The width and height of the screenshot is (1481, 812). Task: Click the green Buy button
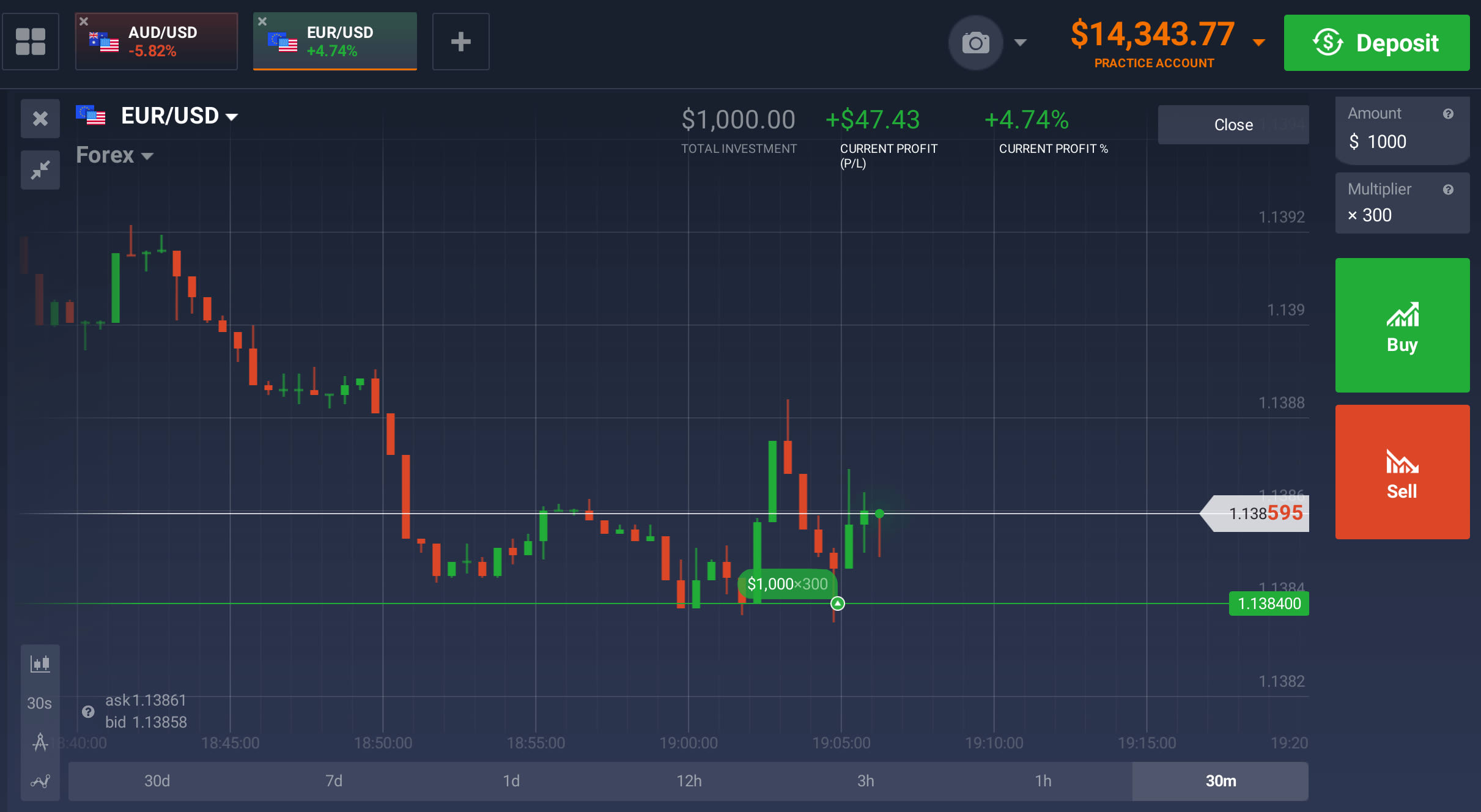[x=1402, y=325]
